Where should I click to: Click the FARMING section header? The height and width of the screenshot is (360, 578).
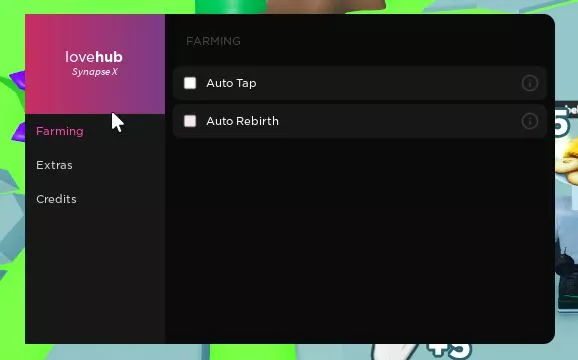pos(213,41)
